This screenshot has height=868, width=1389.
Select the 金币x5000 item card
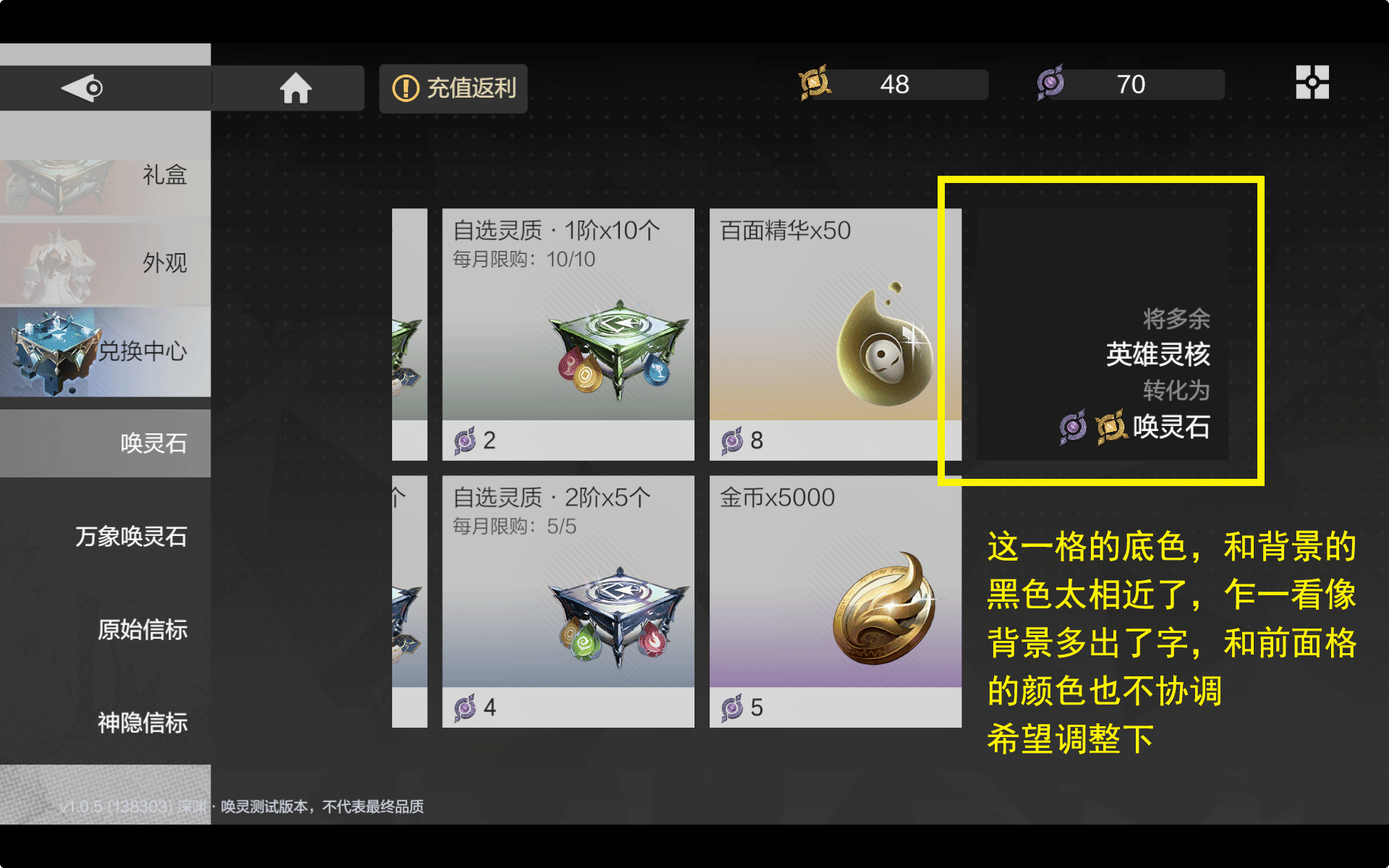click(835, 601)
